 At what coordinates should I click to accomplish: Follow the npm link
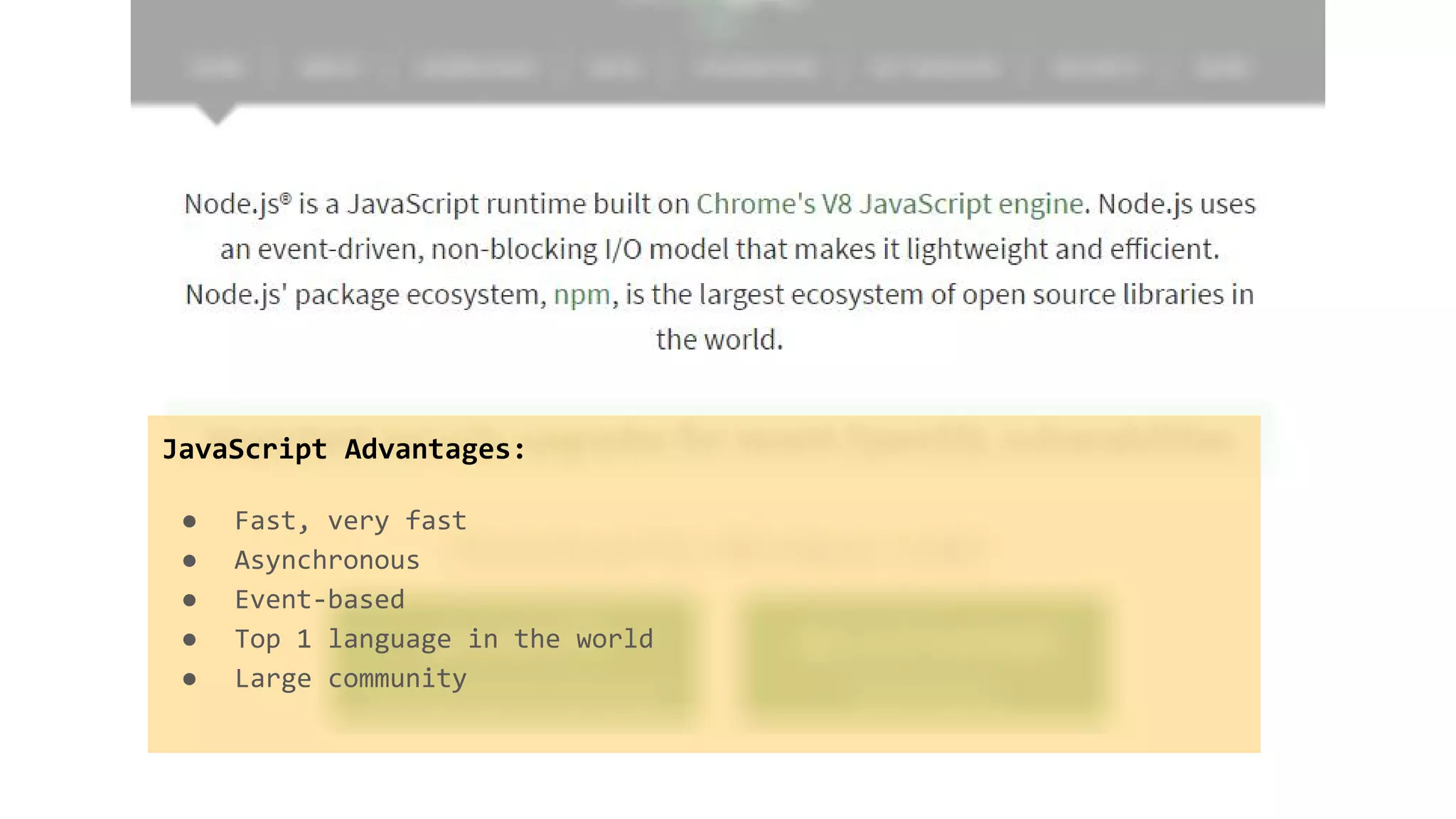[x=582, y=295]
